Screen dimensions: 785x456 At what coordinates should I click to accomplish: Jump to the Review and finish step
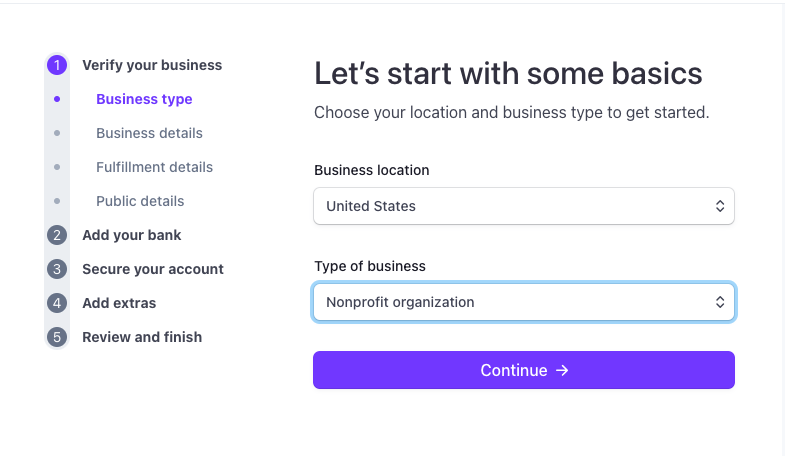141,337
